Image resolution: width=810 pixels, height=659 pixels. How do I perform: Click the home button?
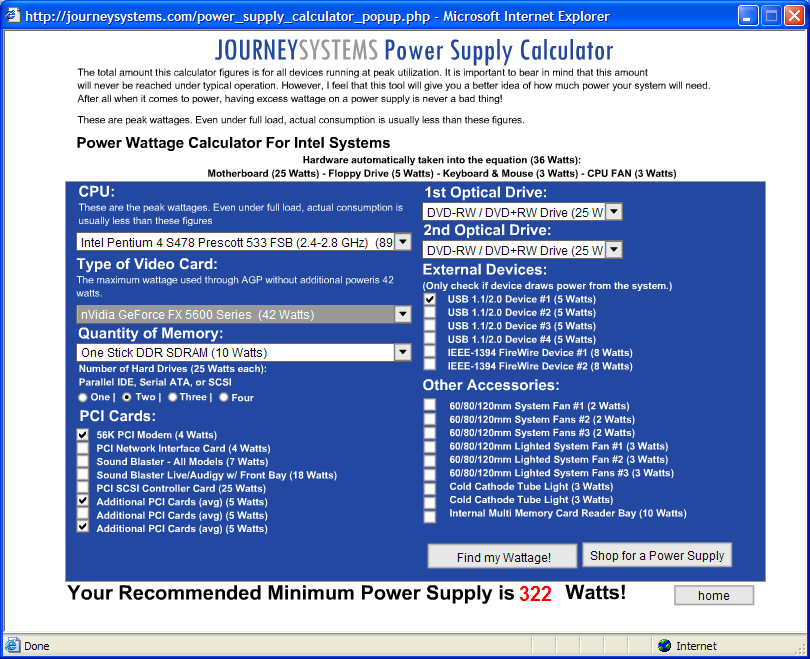(713, 595)
